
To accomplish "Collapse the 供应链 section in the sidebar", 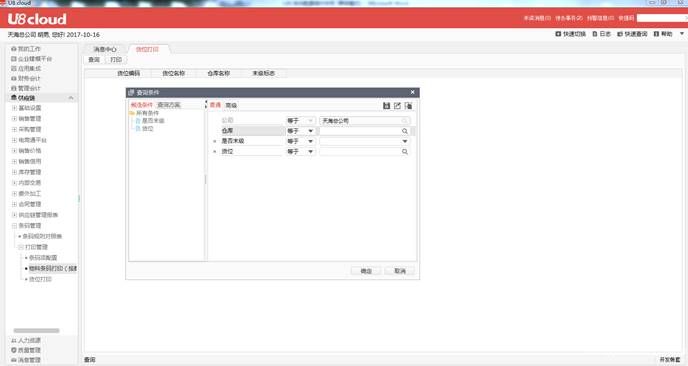I will coord(71,98).
